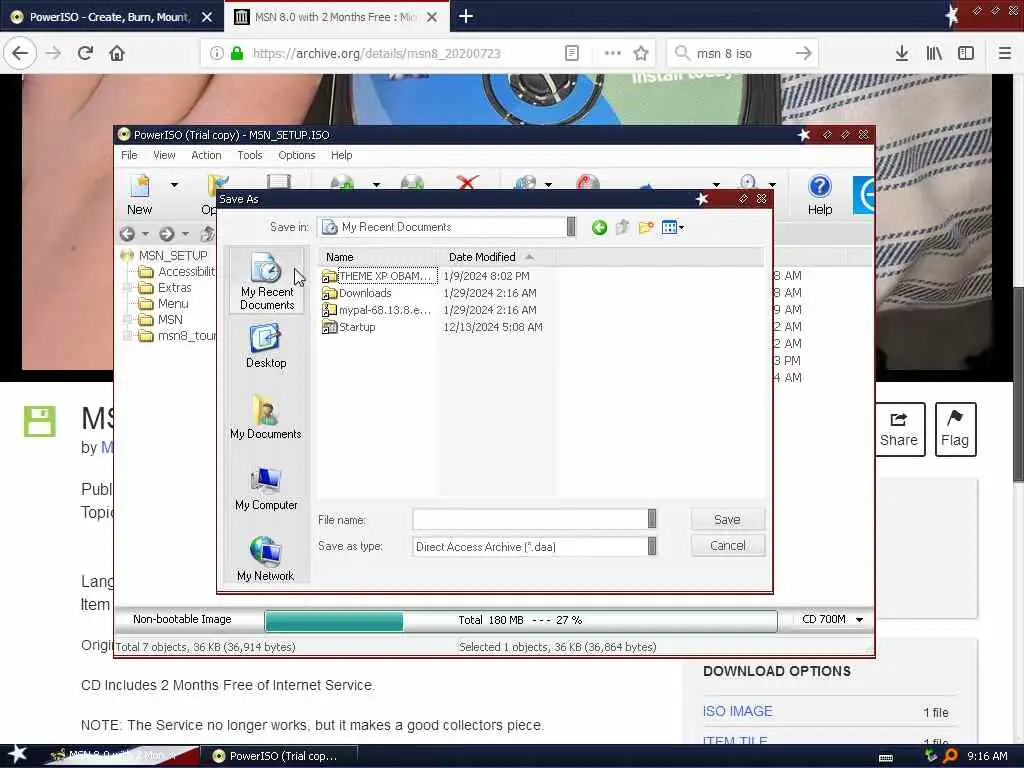Reload the archive.org page
The width and height of the screenshot is (1024, 768).
pos(85,53)
